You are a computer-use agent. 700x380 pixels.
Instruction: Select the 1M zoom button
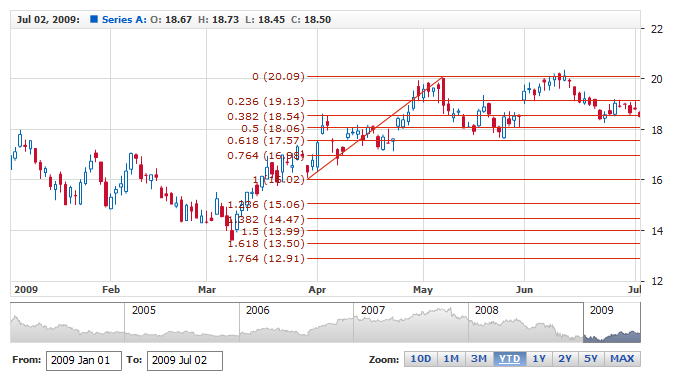pos(451,359)
